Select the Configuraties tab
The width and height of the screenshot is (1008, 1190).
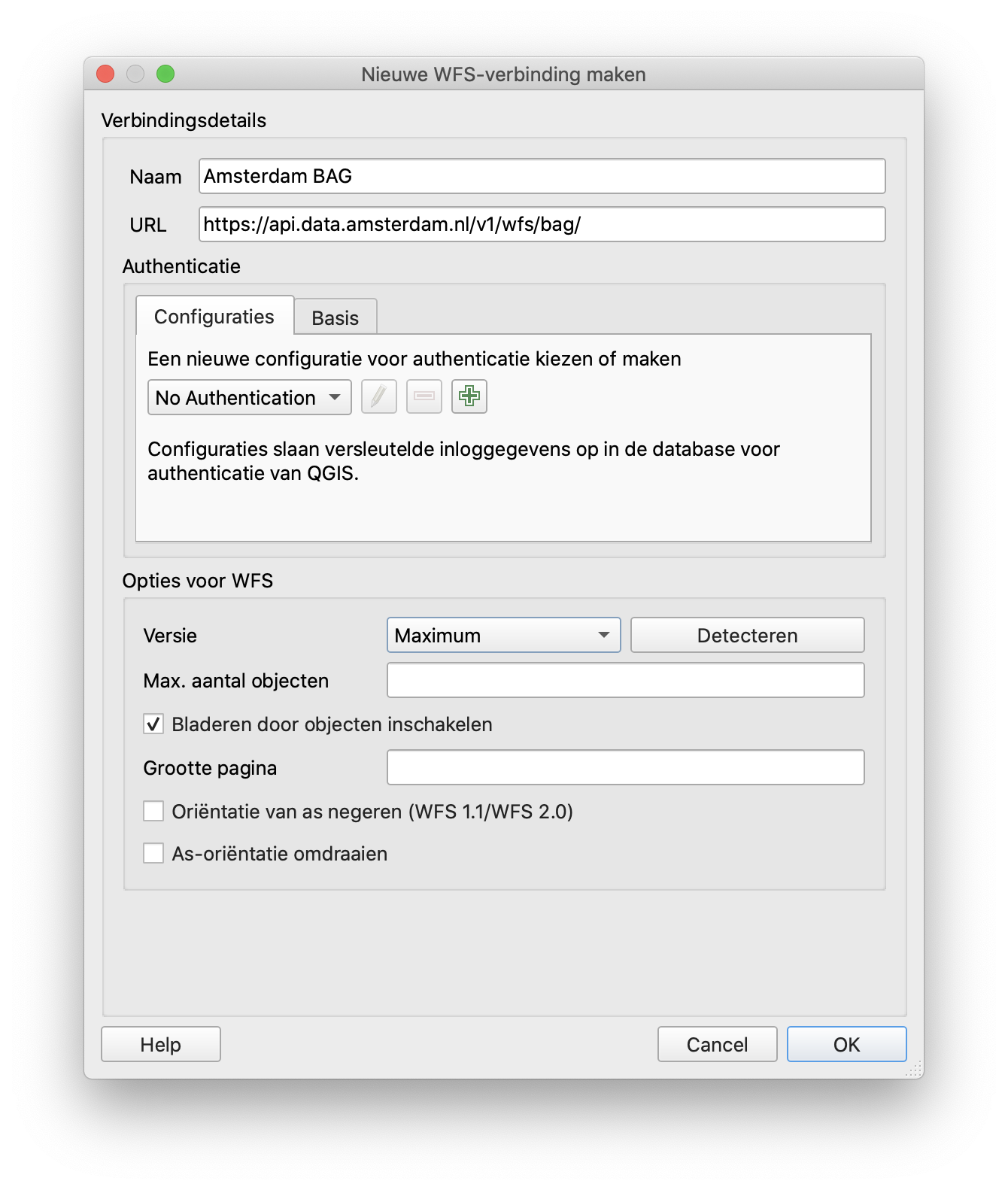pyautogui.click(x=214, y=317)
